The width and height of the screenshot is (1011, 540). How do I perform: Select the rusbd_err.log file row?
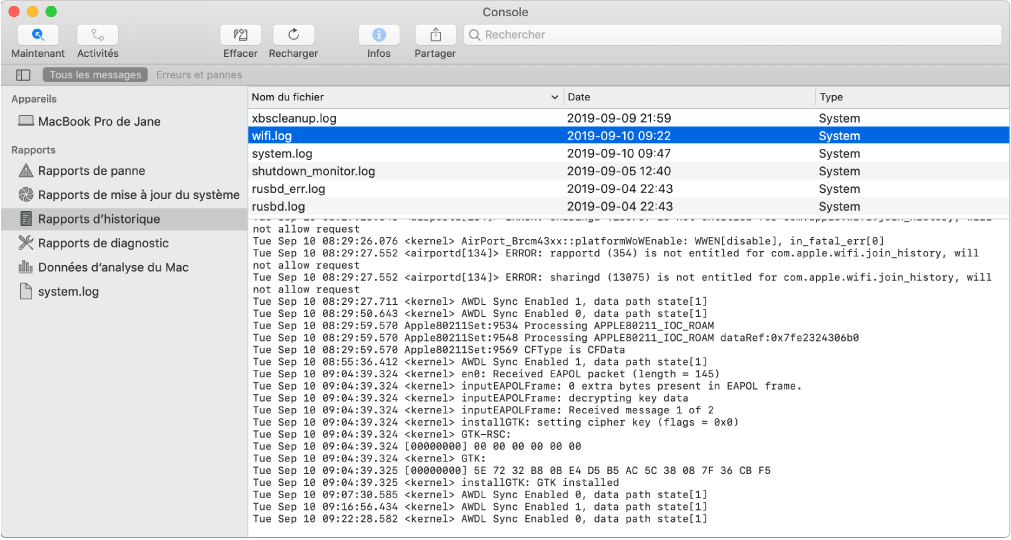629,189
